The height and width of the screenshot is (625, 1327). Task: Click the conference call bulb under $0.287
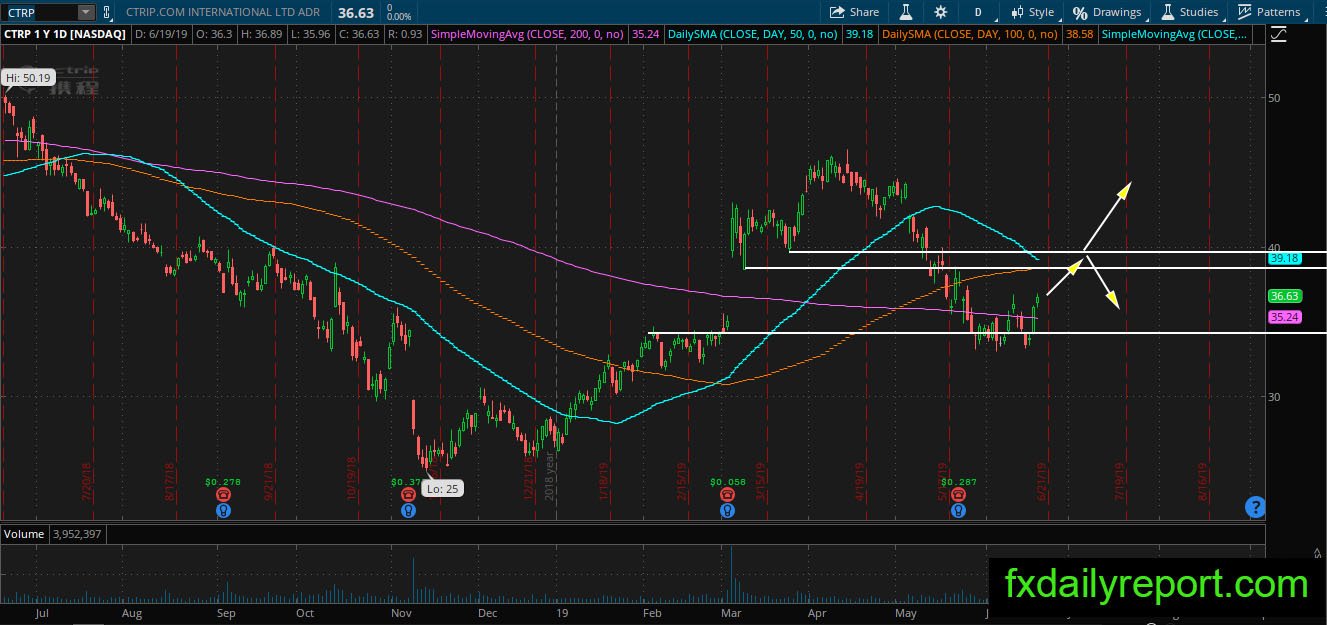[x=958, y=510]
